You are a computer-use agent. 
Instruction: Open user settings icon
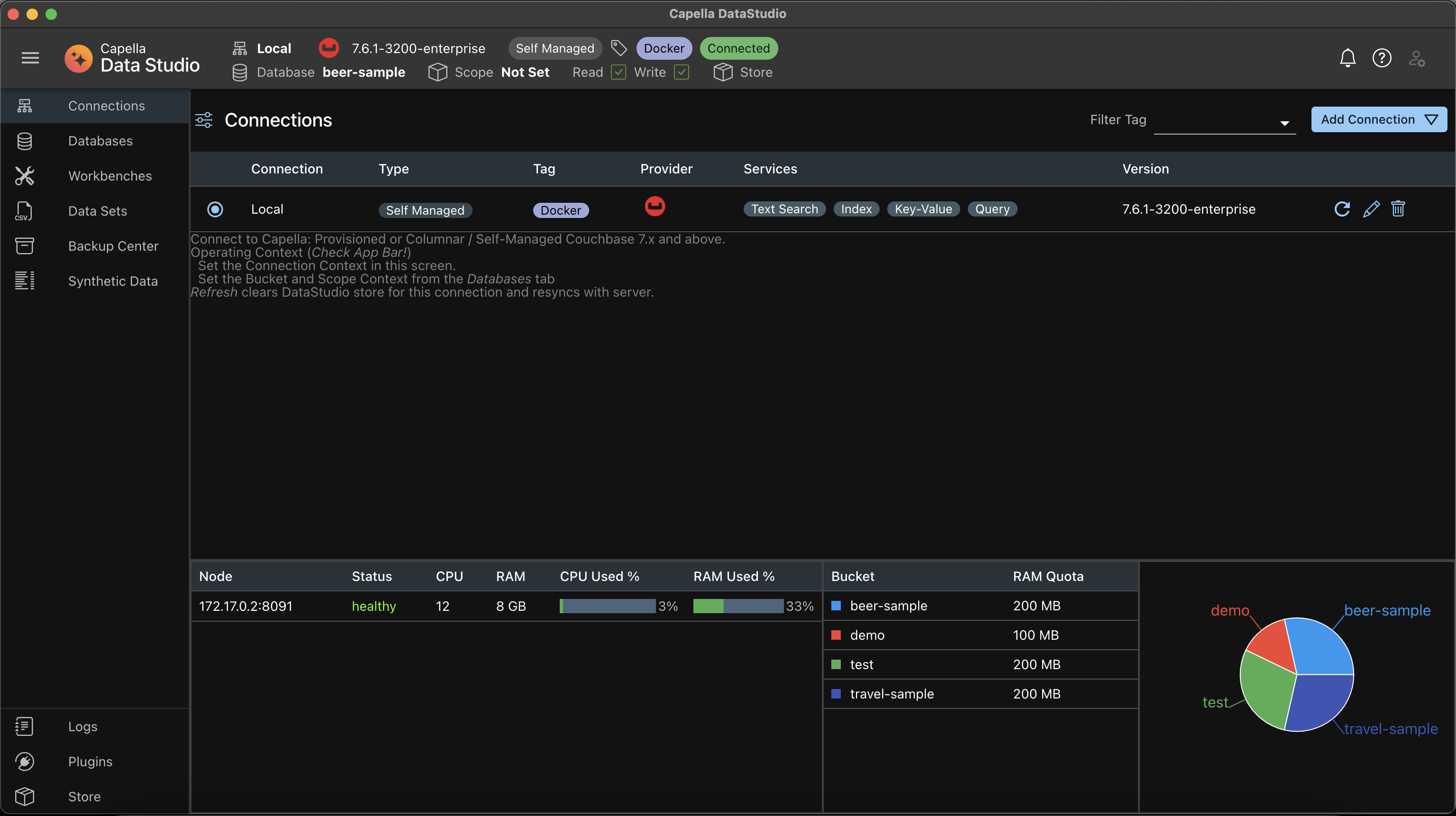(x=1417, y=58)
